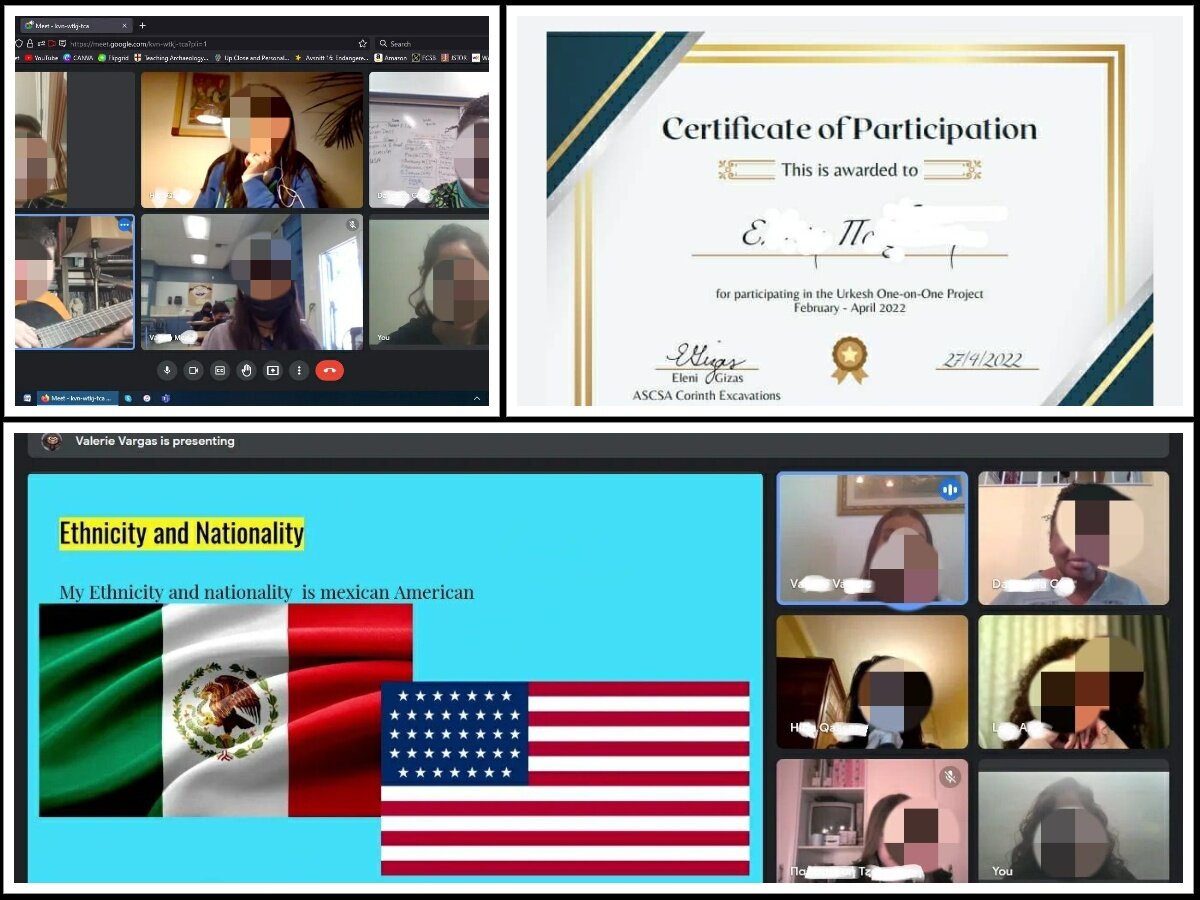
Task: Click the browser bookmark star icon
Action: 363,43
